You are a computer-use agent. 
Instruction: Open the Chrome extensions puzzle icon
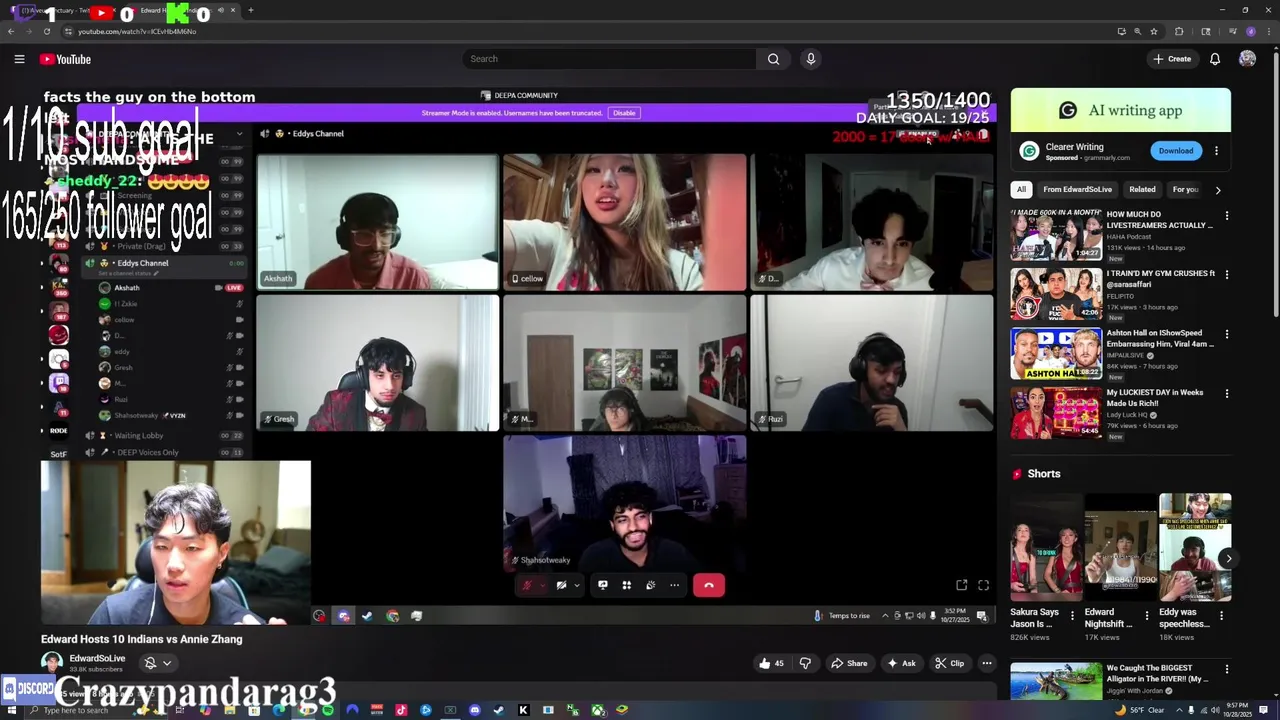point(1179,31)
